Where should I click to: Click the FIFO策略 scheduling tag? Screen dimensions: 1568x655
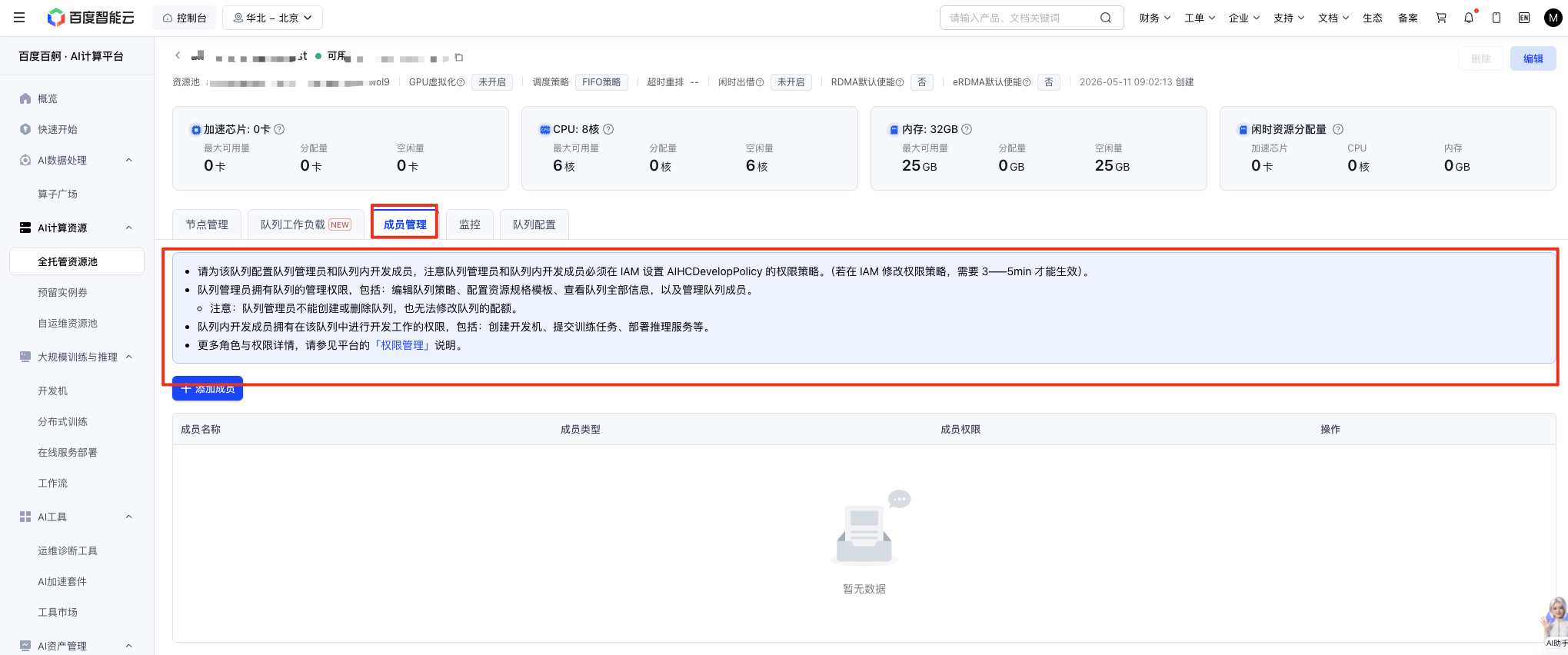pyautogui.click(x=601, y=82)
